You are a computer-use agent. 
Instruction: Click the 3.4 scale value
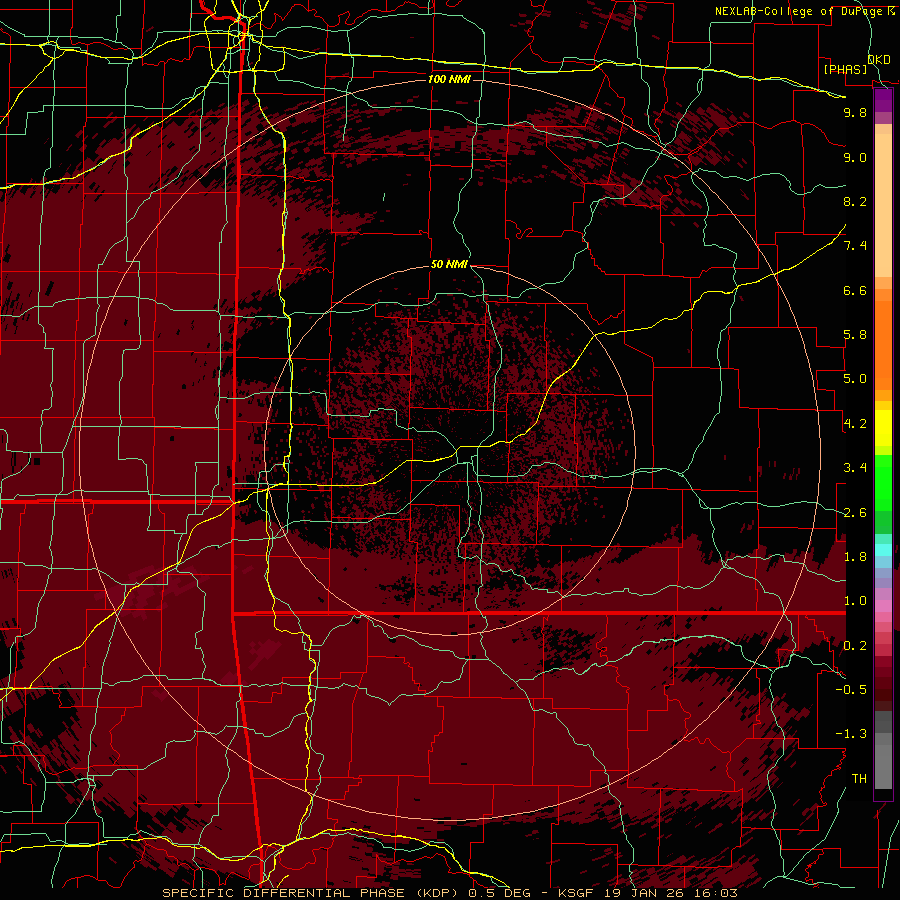point(855,468)
